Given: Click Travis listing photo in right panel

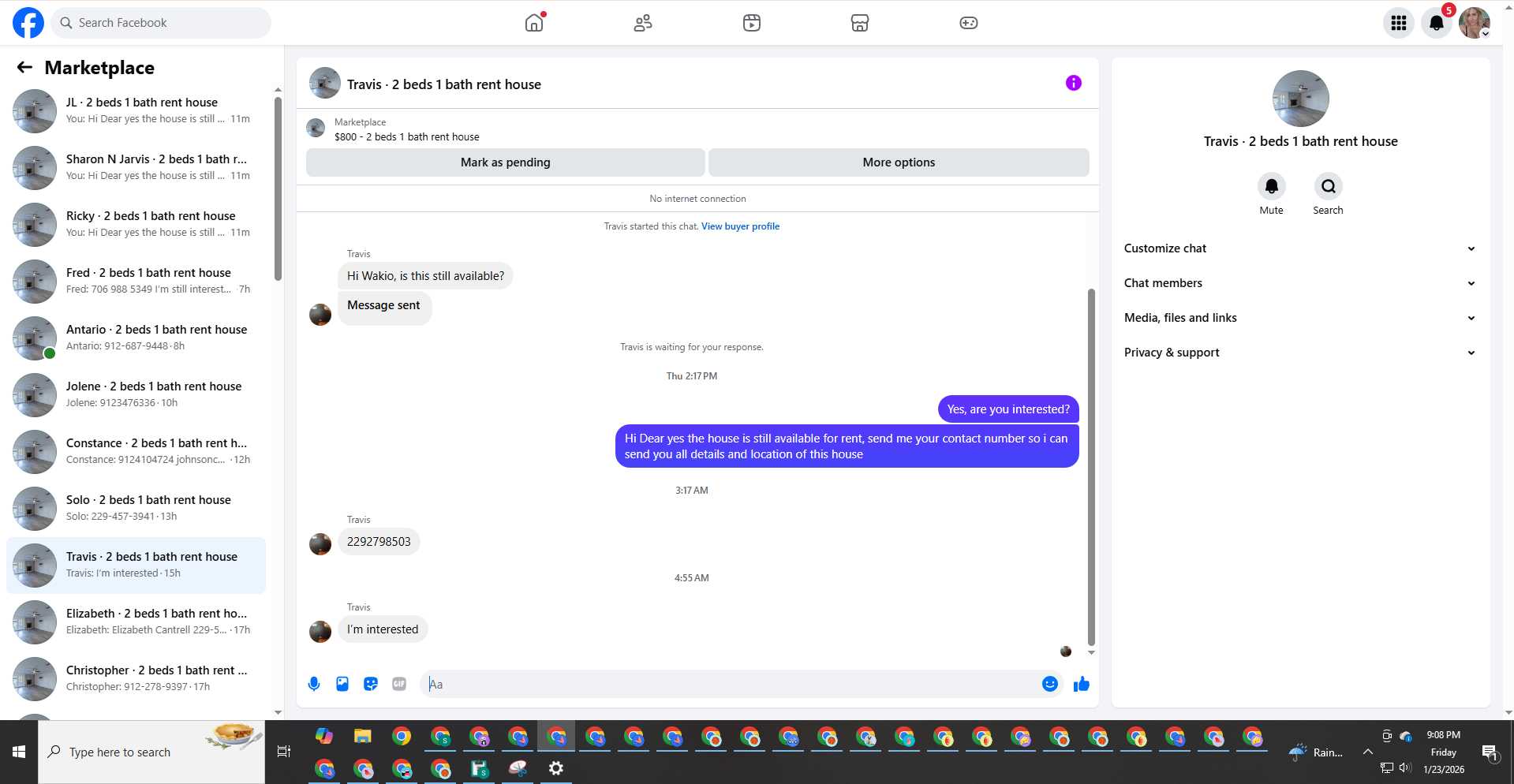Looking at the screenshot, I should 1300,99.
